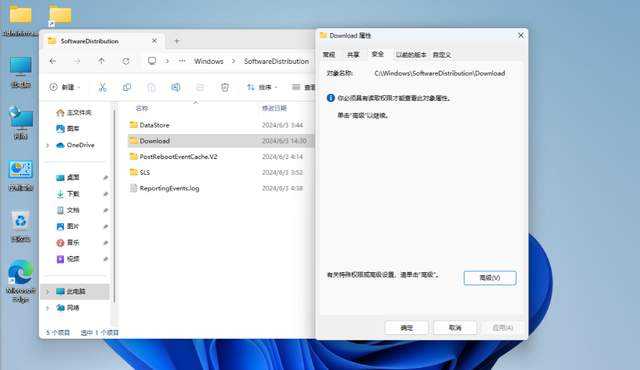Click 取消 in Download properties
The height and width of the screenshot is (370, 640).
455,328
